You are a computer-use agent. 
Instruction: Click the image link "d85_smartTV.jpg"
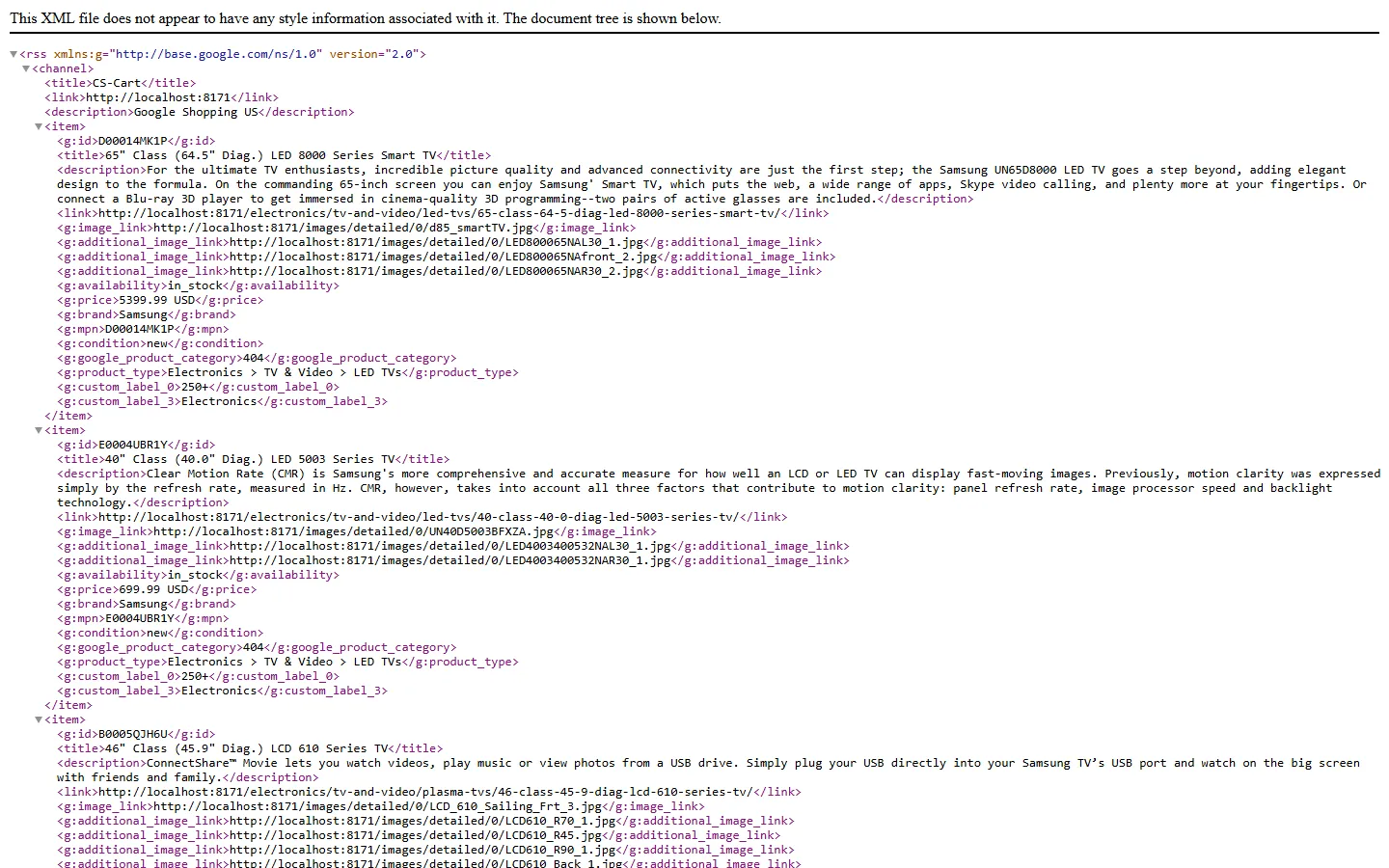(x=342, y=228)
